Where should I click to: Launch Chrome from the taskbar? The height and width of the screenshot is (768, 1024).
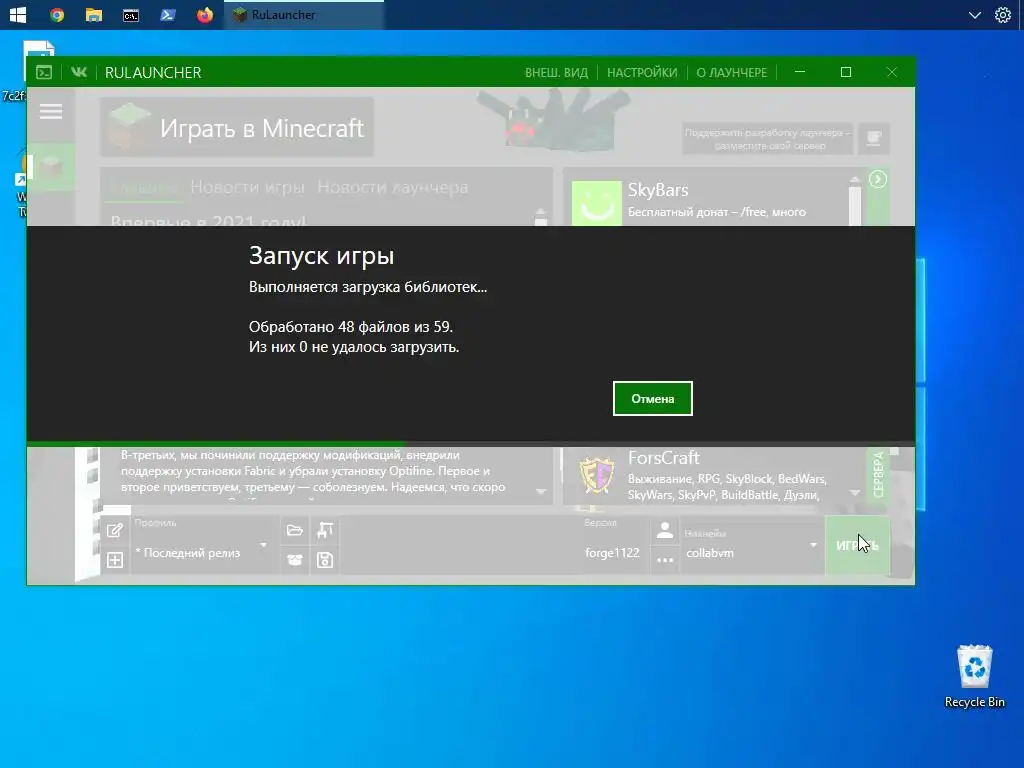(x=57, y=14)
